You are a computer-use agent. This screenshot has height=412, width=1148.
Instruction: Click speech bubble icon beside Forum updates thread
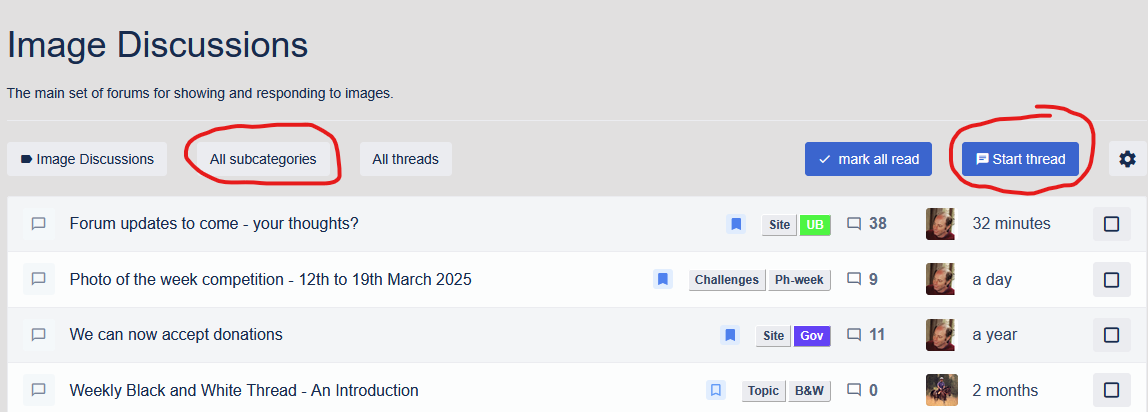tap(39, 224)
